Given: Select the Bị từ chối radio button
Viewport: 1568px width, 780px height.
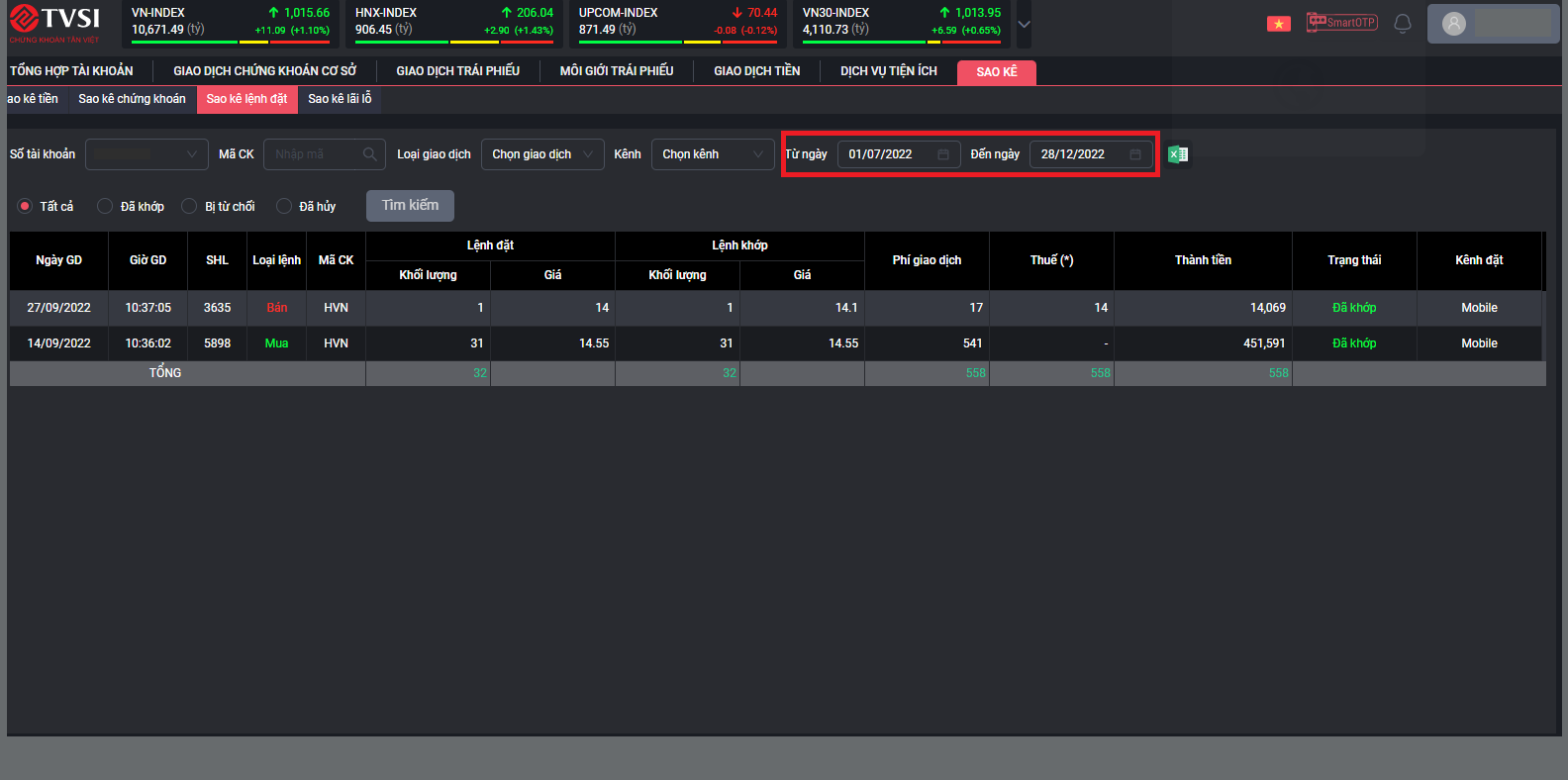Looking at the screenshot, I should click(x=189, y=206).
